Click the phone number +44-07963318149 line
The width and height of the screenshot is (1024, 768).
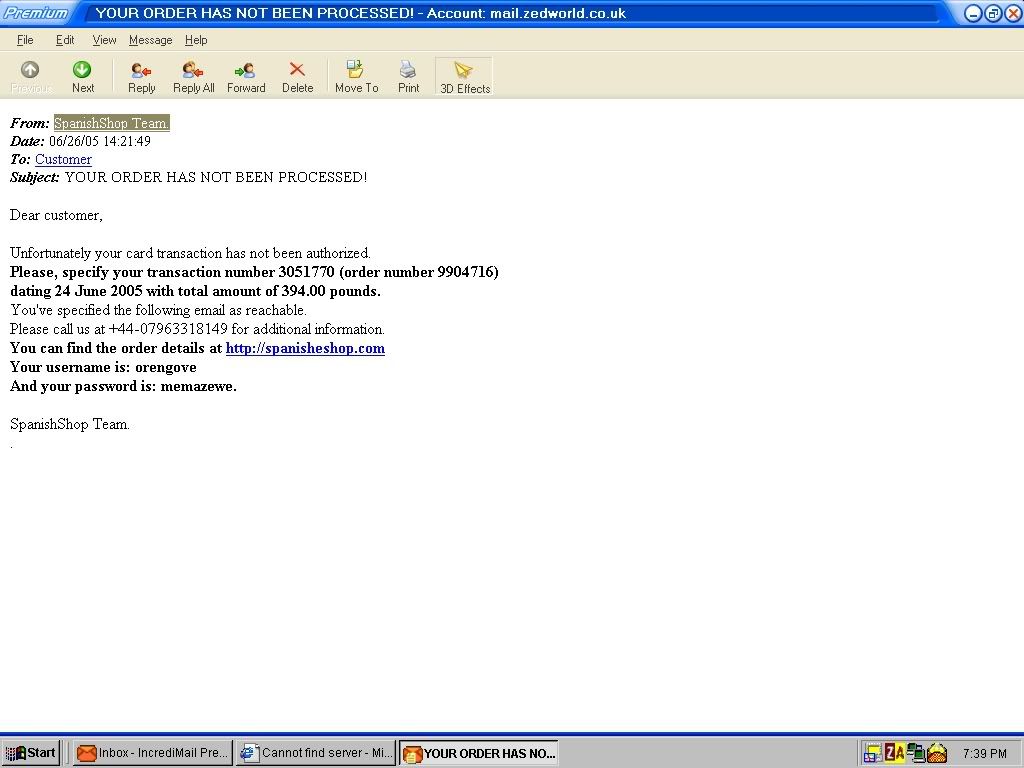click(x=197, y=329)
